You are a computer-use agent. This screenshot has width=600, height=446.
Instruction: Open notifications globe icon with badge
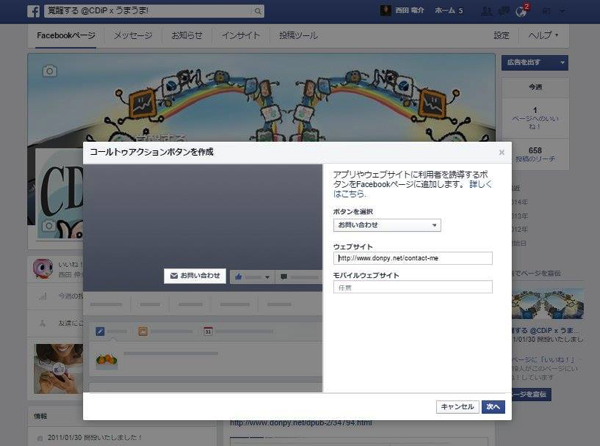point(521,11)
